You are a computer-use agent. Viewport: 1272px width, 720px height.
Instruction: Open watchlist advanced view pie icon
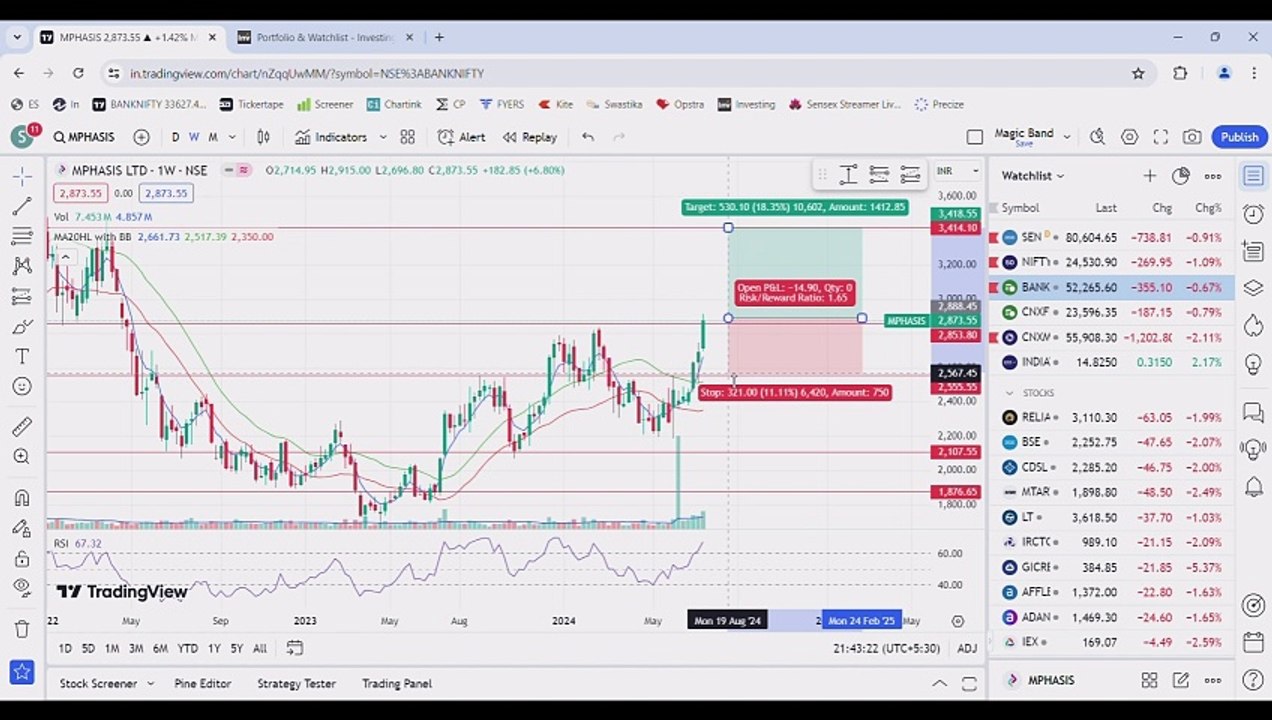1181,176
